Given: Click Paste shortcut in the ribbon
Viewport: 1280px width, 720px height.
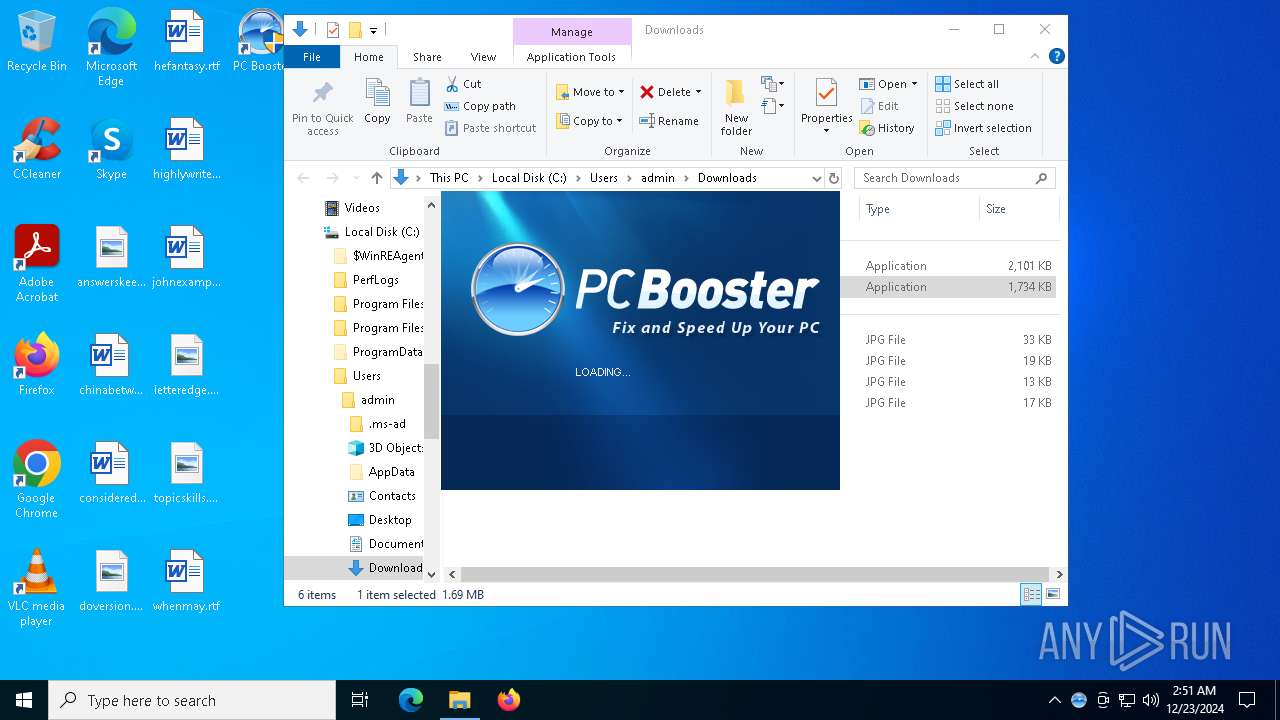Looking at the screenshot, I should click(x=490, y=128).
